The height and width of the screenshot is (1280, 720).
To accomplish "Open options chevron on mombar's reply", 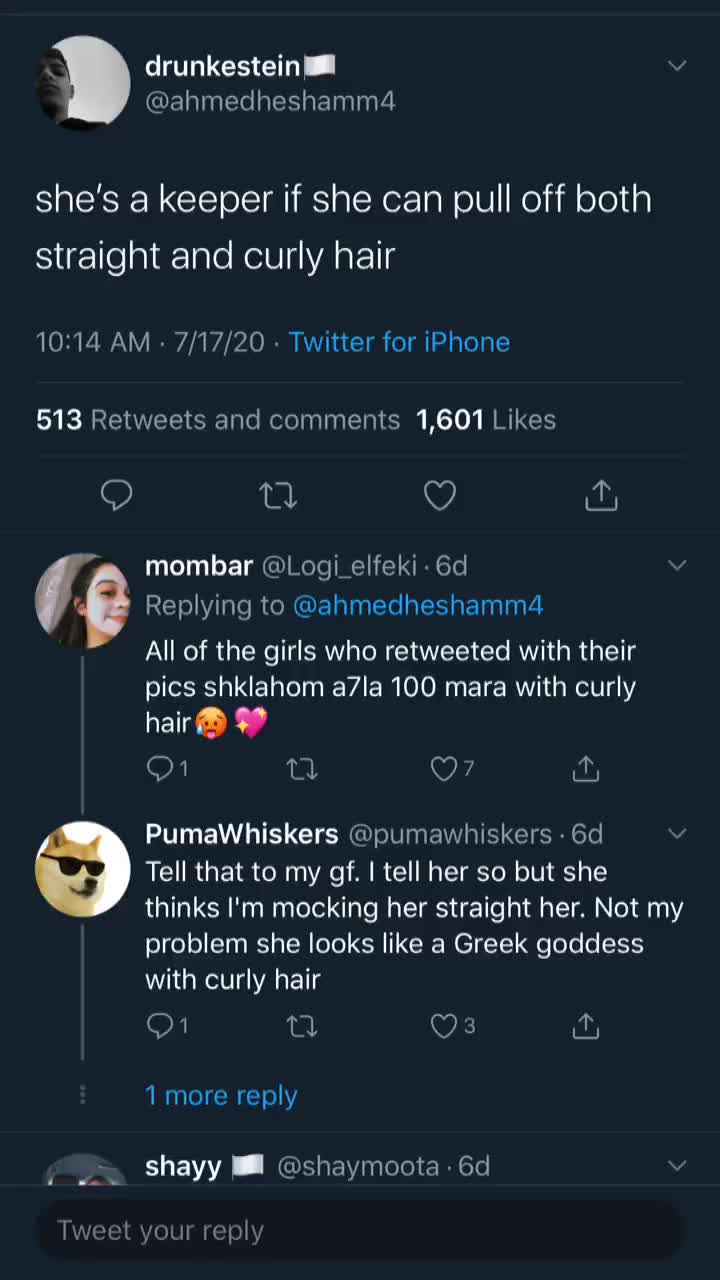I will [x=677, y=566].
